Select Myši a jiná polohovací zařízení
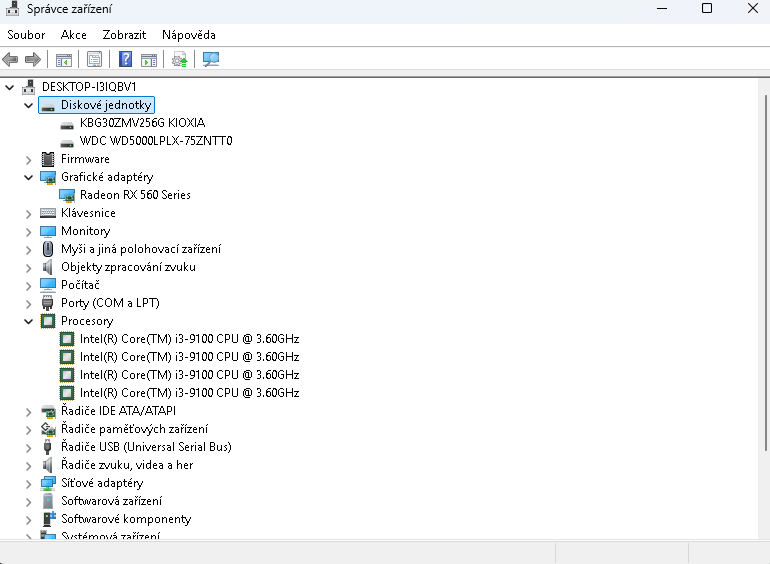The image size is (770, 564). pos(141,249)
